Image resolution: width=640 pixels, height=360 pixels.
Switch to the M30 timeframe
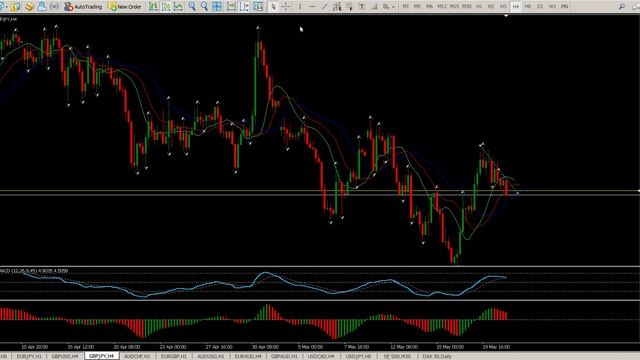coord(467,7)
